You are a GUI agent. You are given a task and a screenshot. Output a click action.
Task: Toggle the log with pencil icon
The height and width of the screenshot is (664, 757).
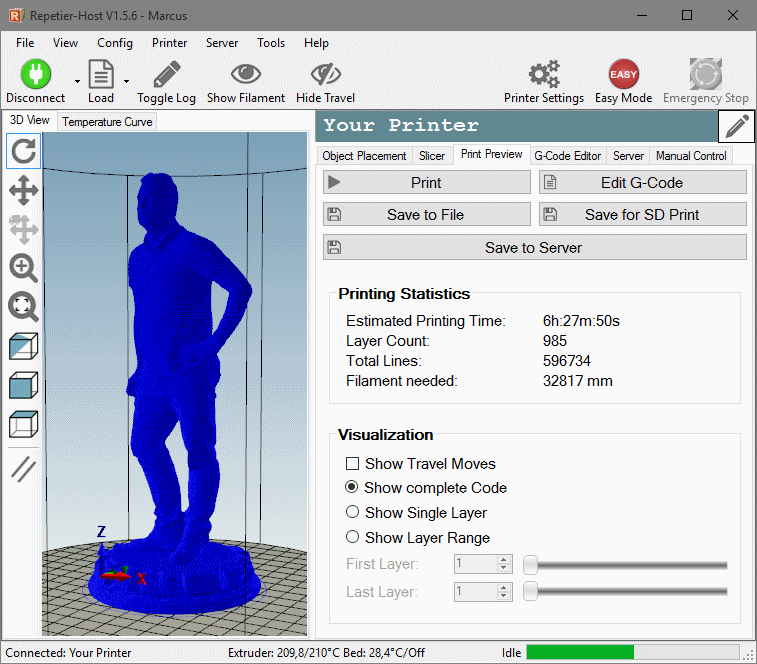tap(167, 74)
